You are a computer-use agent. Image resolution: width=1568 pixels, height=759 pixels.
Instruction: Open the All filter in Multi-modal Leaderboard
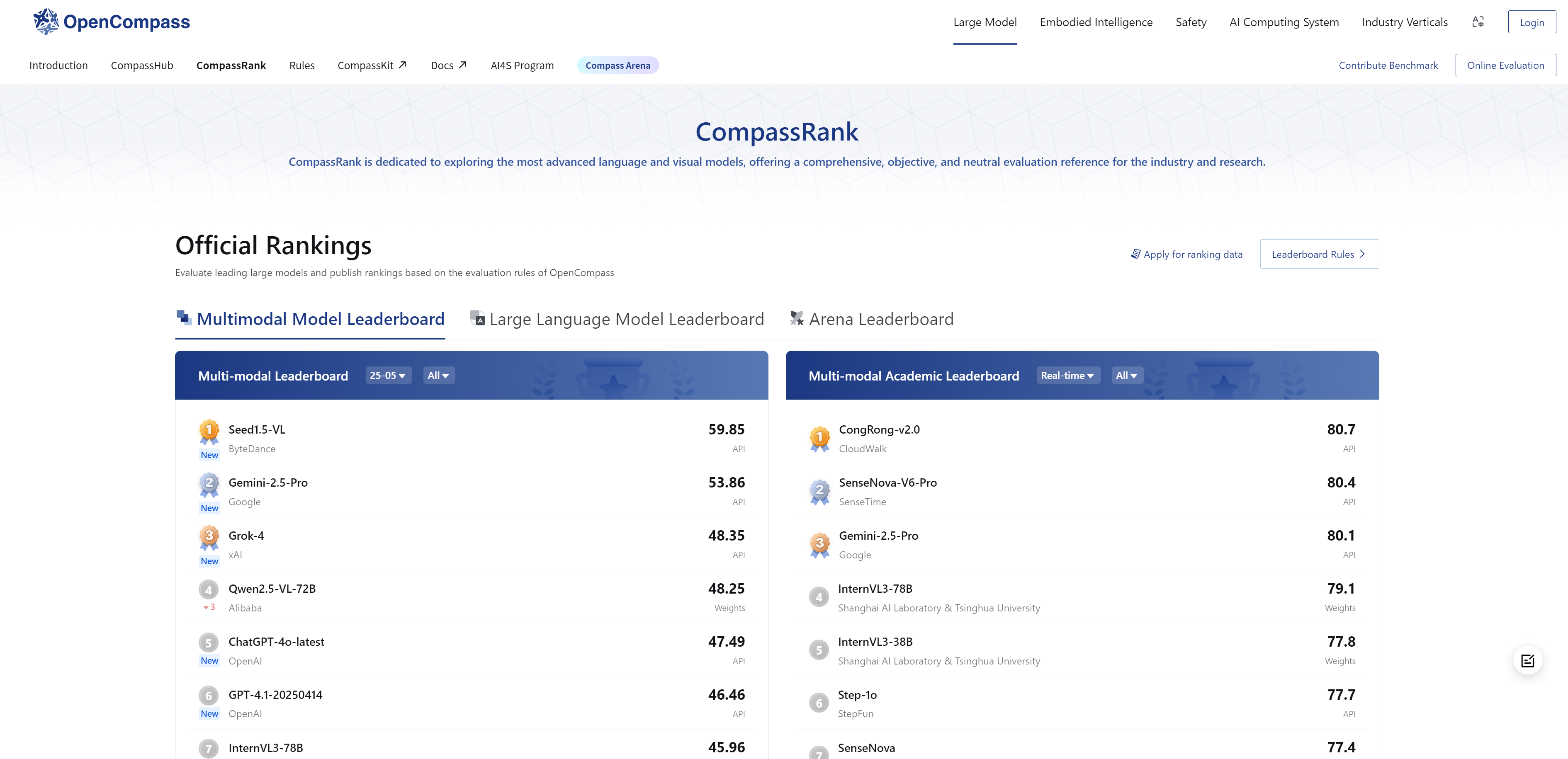coord(439,376)
